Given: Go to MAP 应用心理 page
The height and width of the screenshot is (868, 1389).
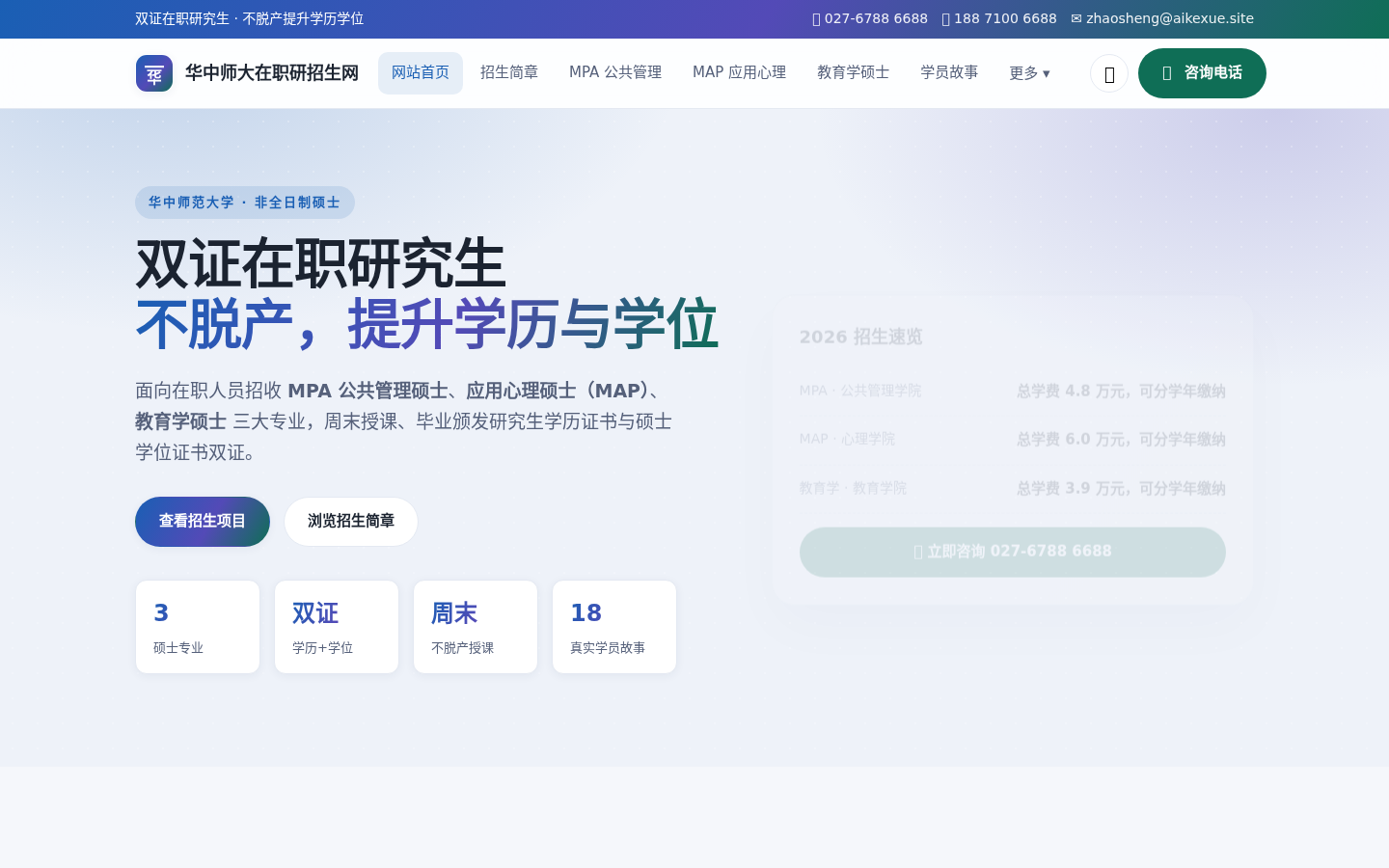Looking at the screenshot, I should 739,73.
